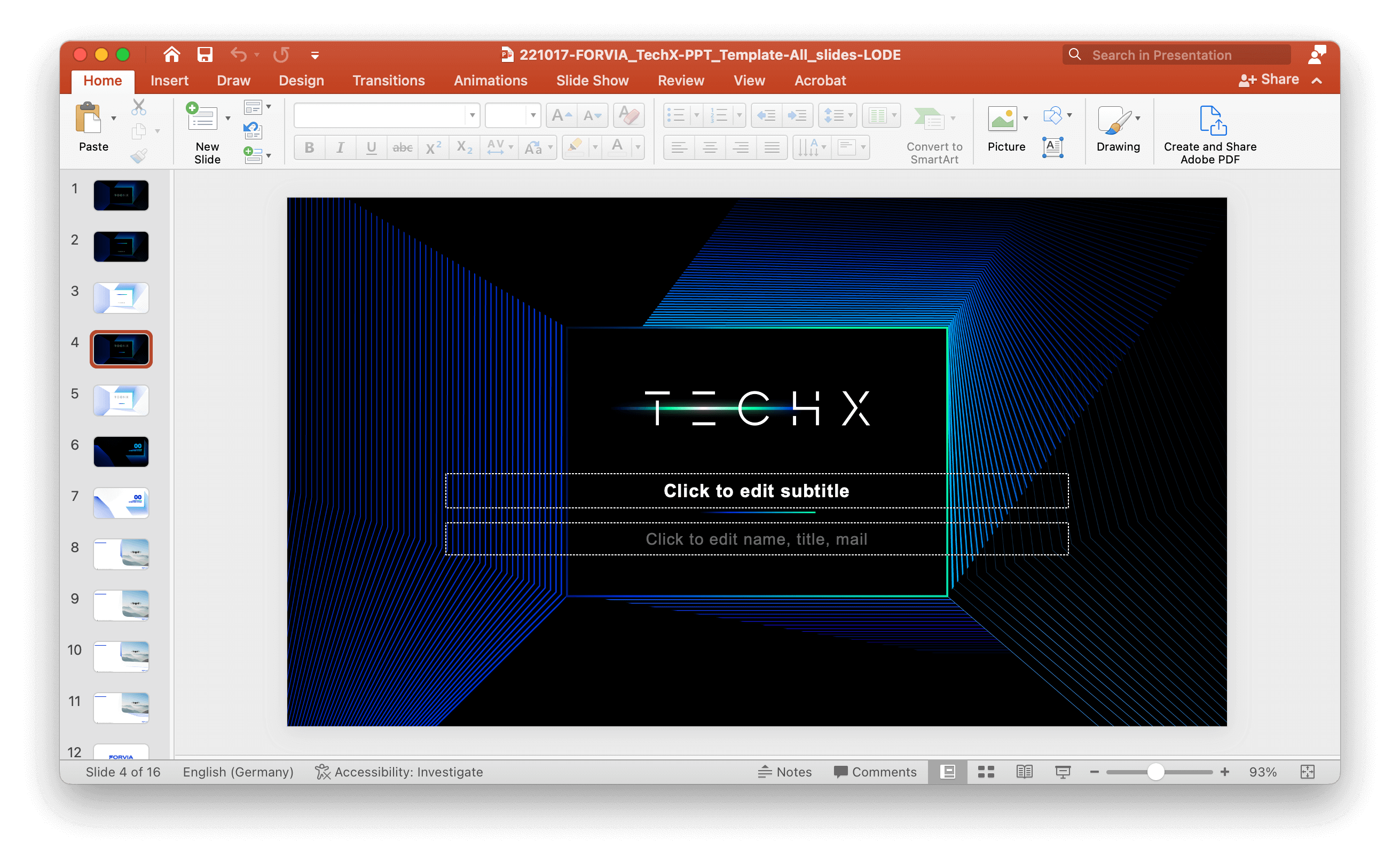This screenshot has height=863, width=1400.
Task: Click the zoom slider handle
Action: [x=1155, y=772]
